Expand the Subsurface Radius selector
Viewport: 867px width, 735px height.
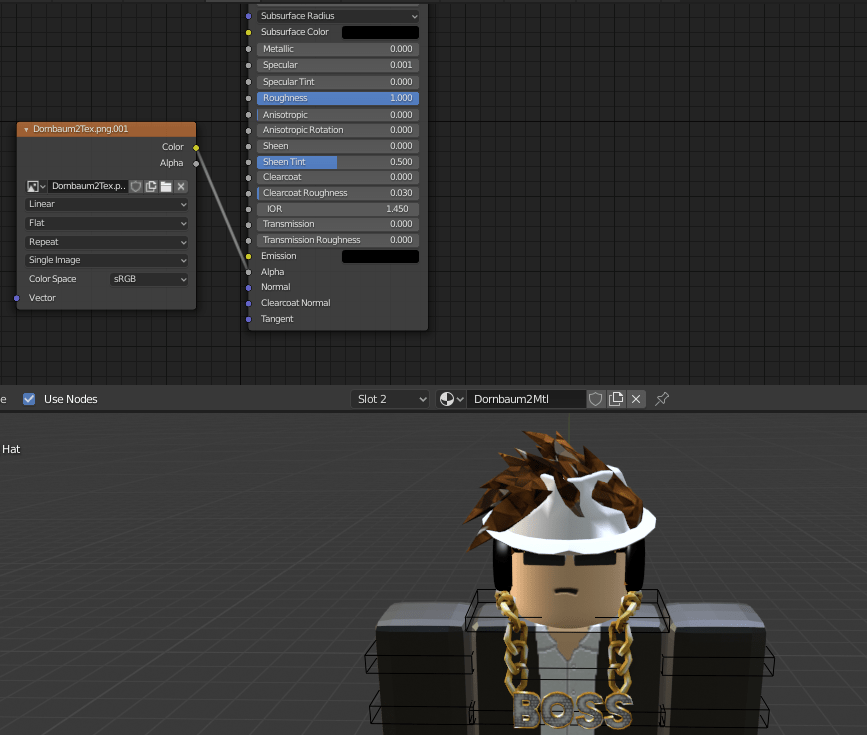pos(337,15)
